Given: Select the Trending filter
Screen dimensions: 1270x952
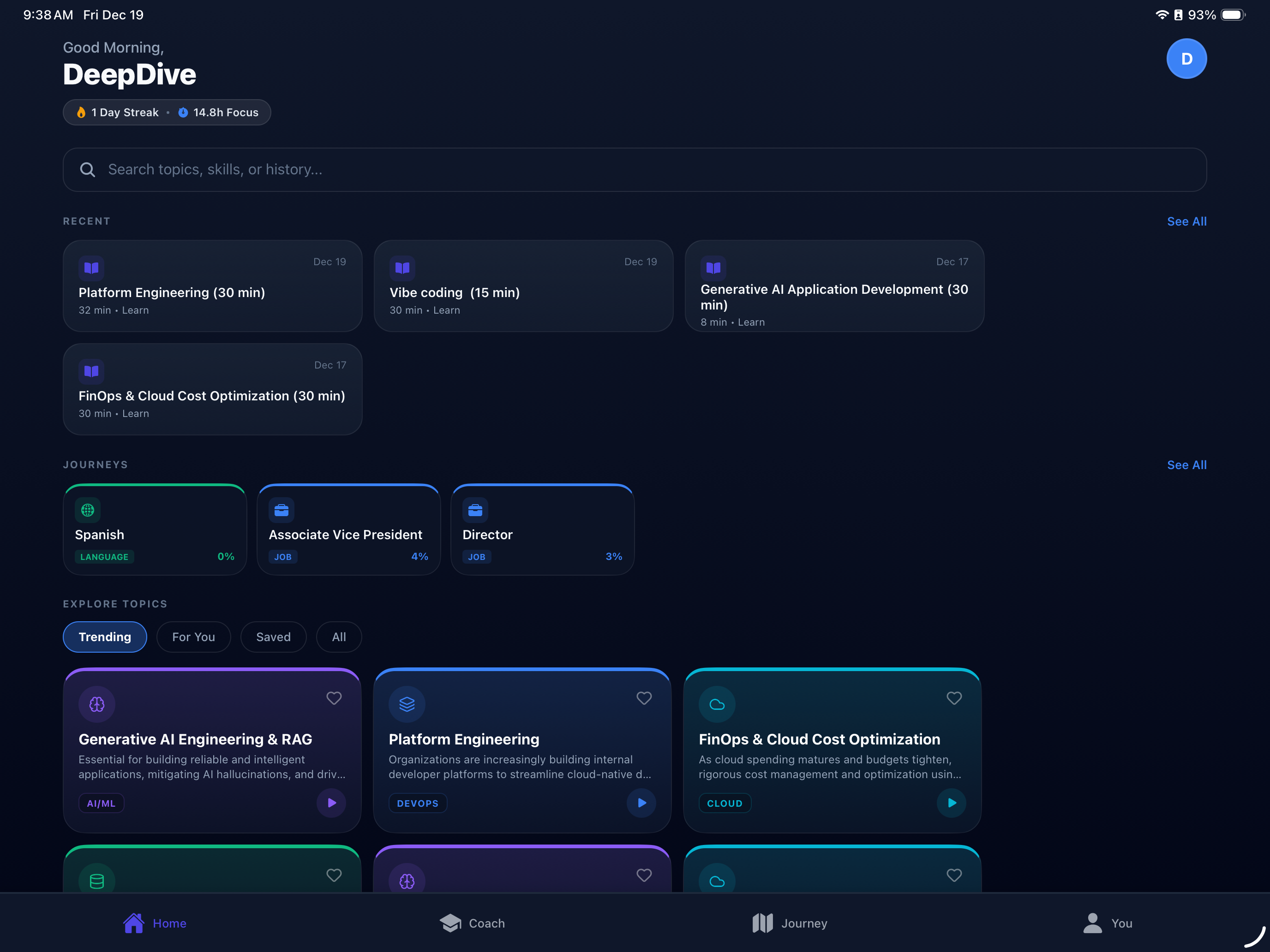Looking at the screenshot, I should coord(105,637).
